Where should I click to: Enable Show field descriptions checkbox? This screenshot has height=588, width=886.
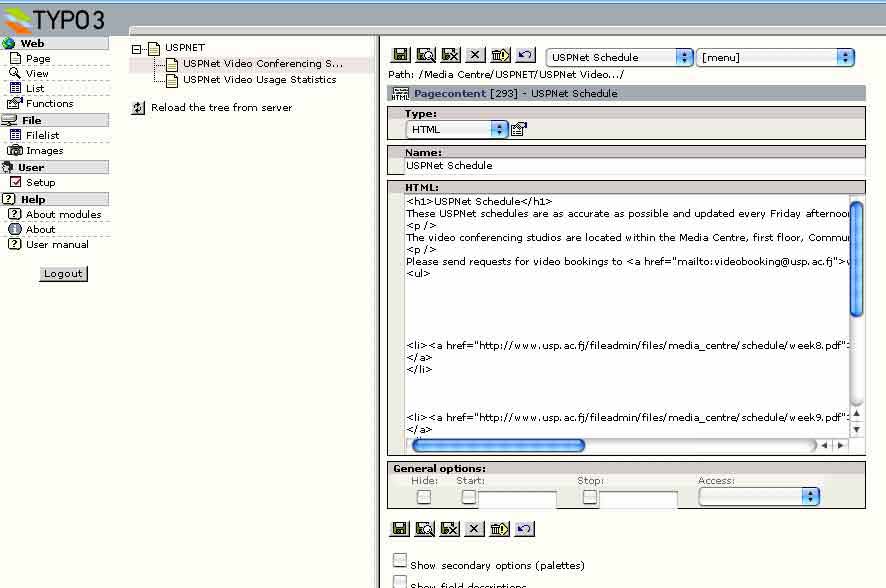point(399,582)
